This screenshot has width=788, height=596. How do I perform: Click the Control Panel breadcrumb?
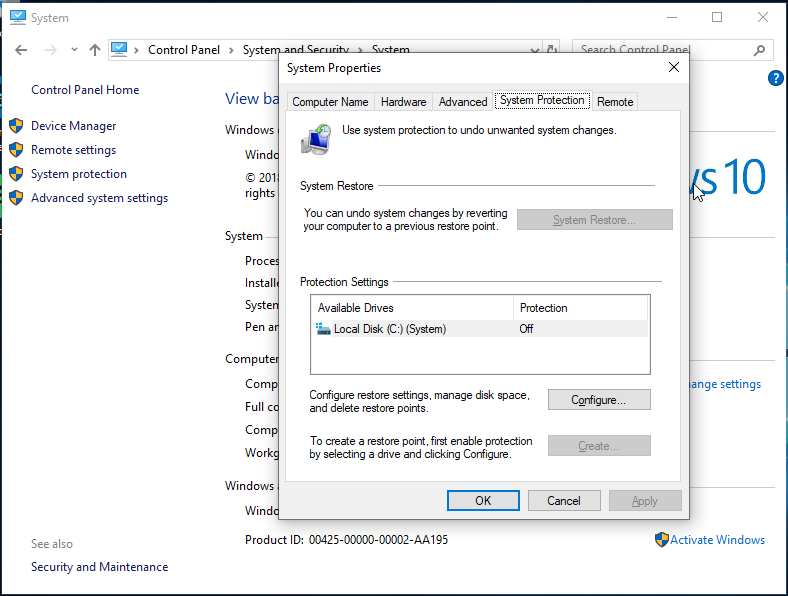(183, 50)
